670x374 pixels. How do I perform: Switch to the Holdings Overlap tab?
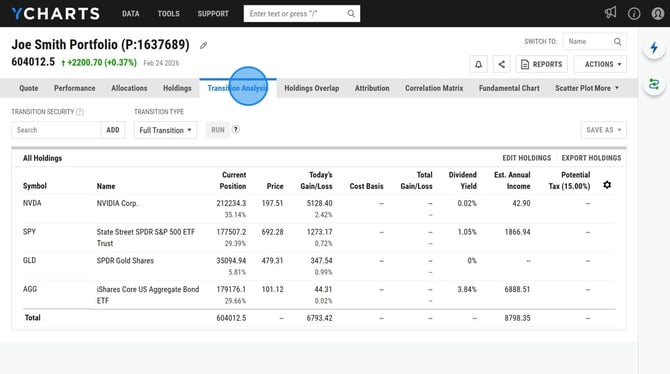(x=311, y=88)
